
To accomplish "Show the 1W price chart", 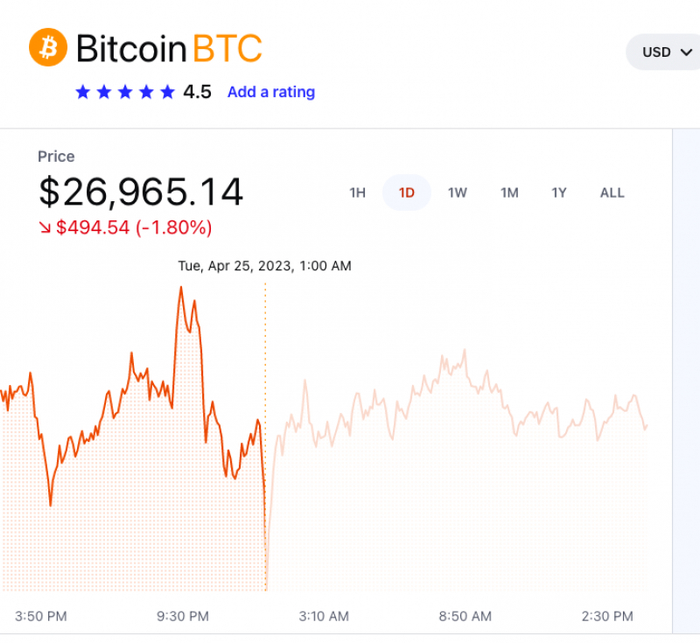I will (457, 193).
